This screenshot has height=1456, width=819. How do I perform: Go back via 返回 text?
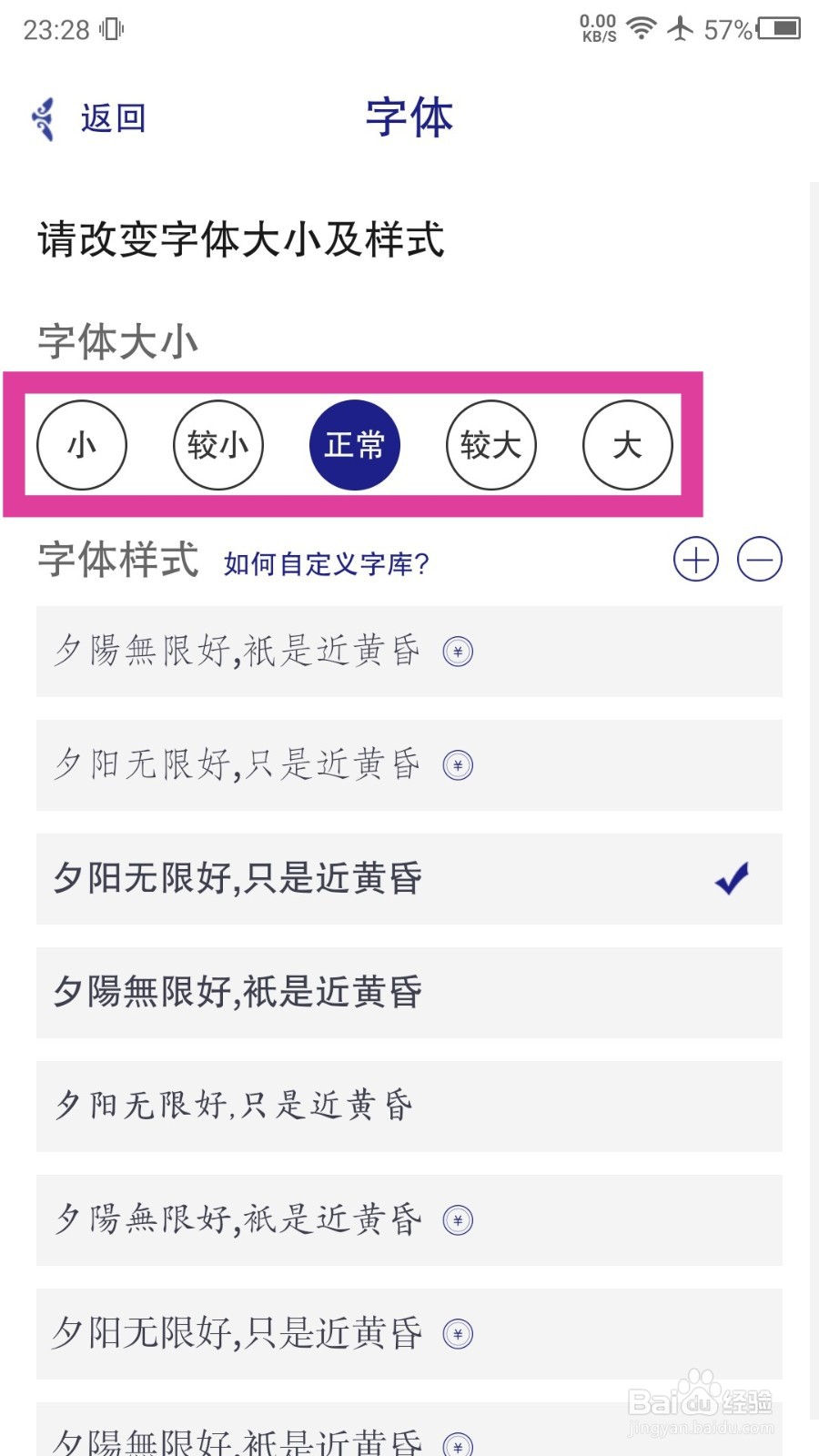[113, 118]
